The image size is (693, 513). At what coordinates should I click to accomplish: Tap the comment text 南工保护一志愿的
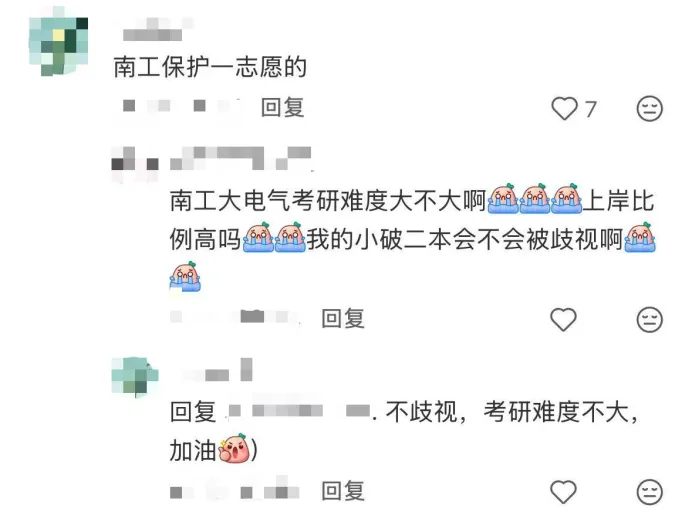(x=210, y=67)
